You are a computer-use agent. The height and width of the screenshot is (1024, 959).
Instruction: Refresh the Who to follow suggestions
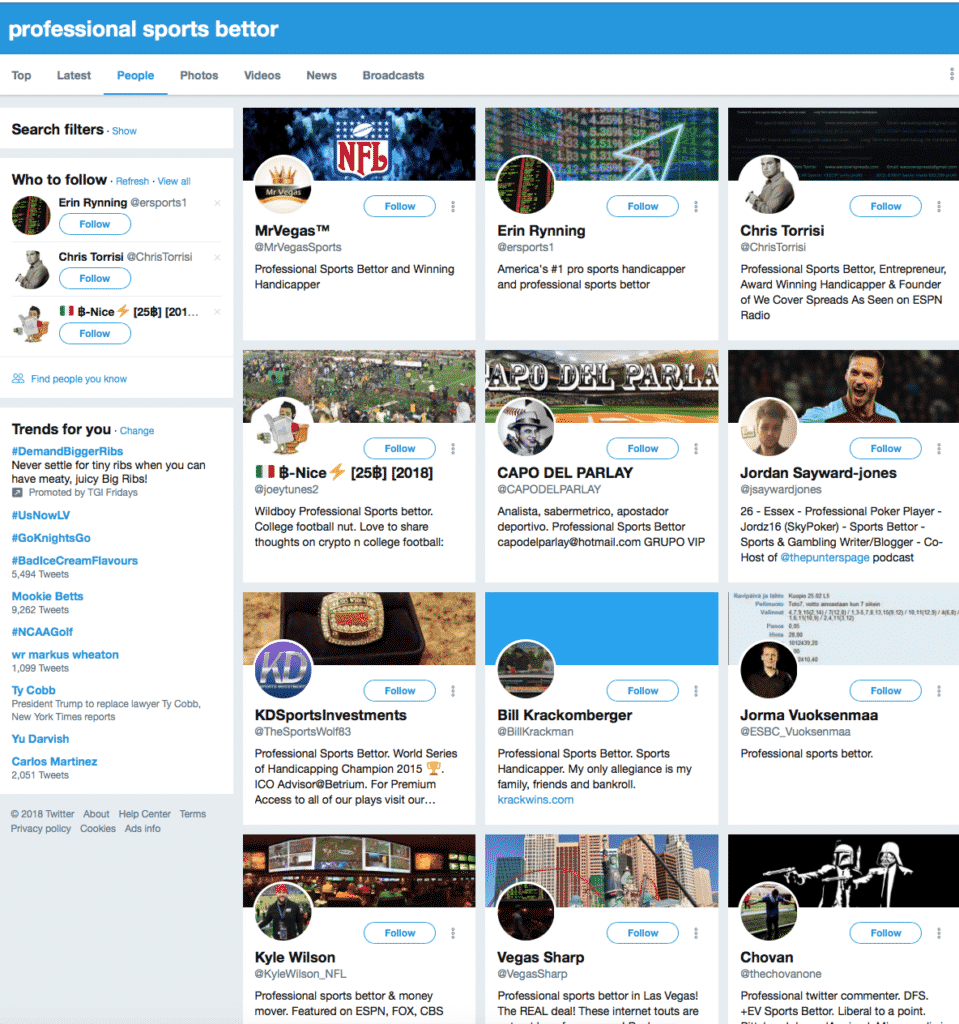[x=133, y=182]
